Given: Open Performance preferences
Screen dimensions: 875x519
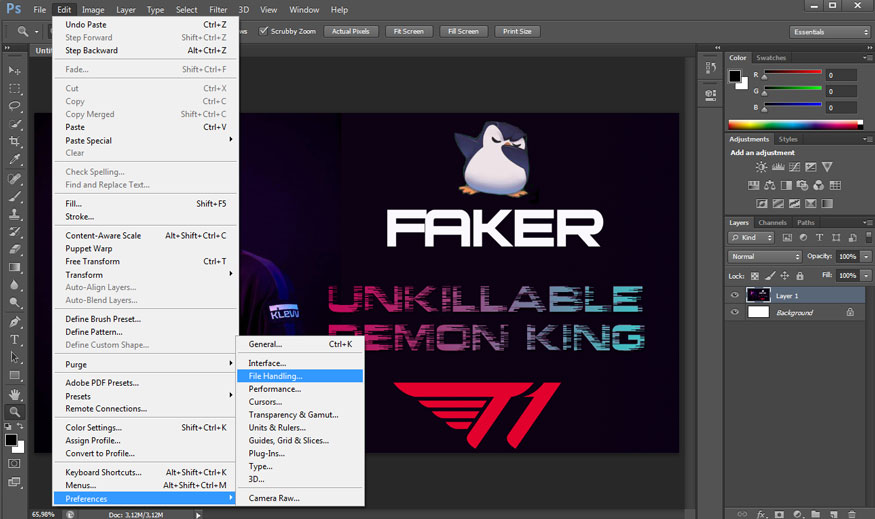Looking at the screenshot, I should [300, 389].
